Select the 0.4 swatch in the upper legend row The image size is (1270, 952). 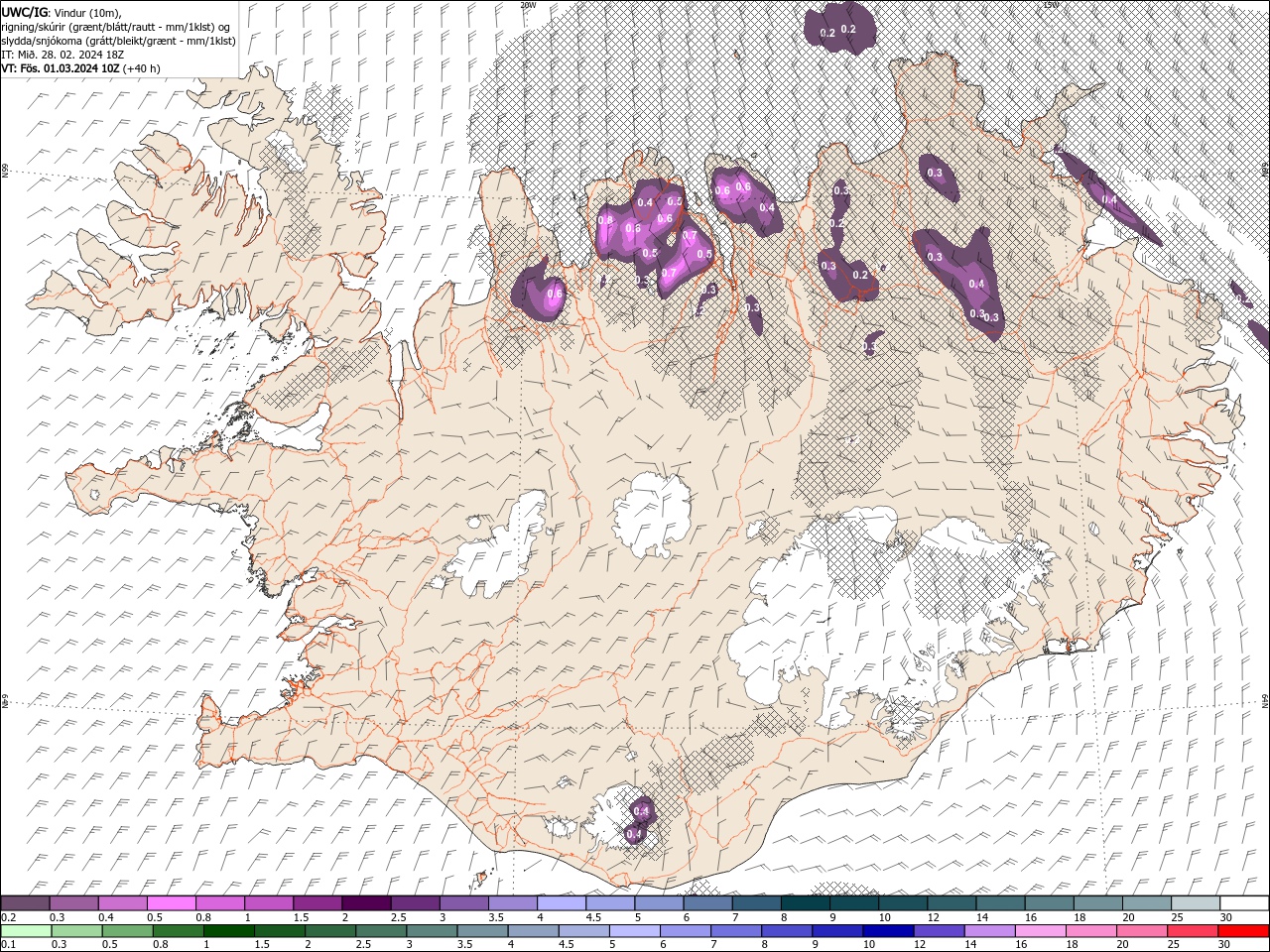[122, 902]
